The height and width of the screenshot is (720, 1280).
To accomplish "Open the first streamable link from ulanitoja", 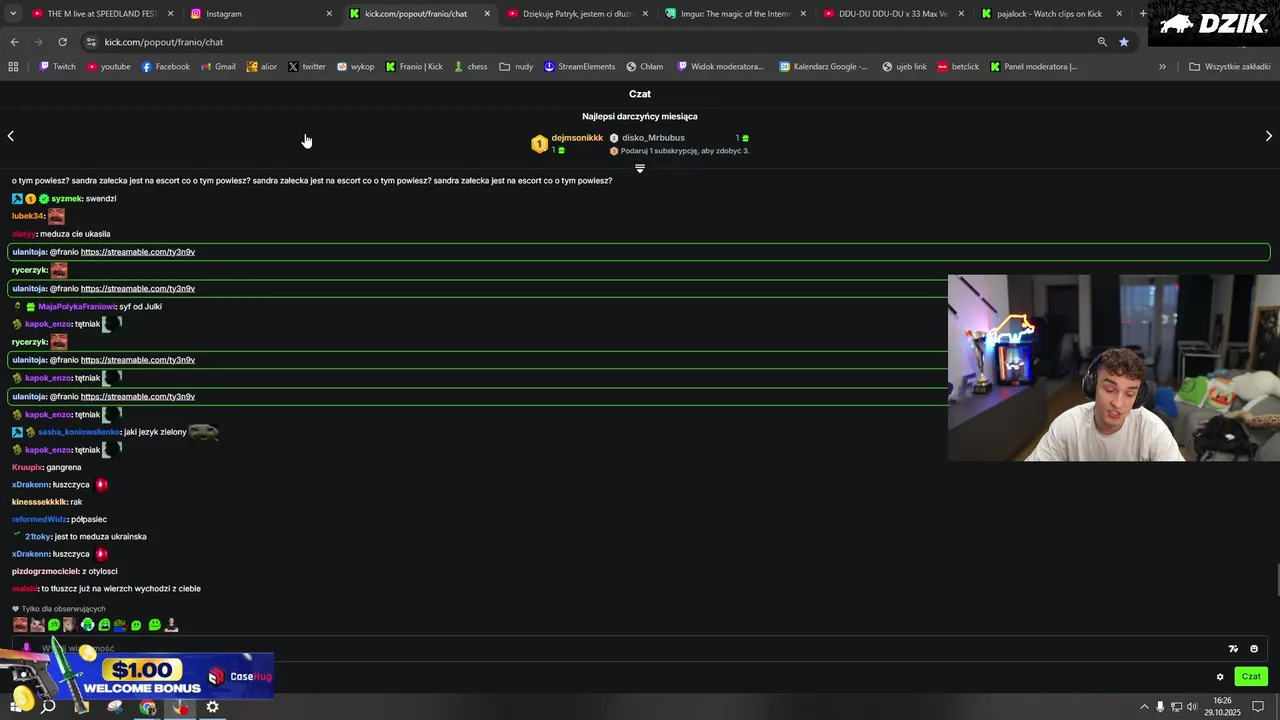I will coord(138,252).
